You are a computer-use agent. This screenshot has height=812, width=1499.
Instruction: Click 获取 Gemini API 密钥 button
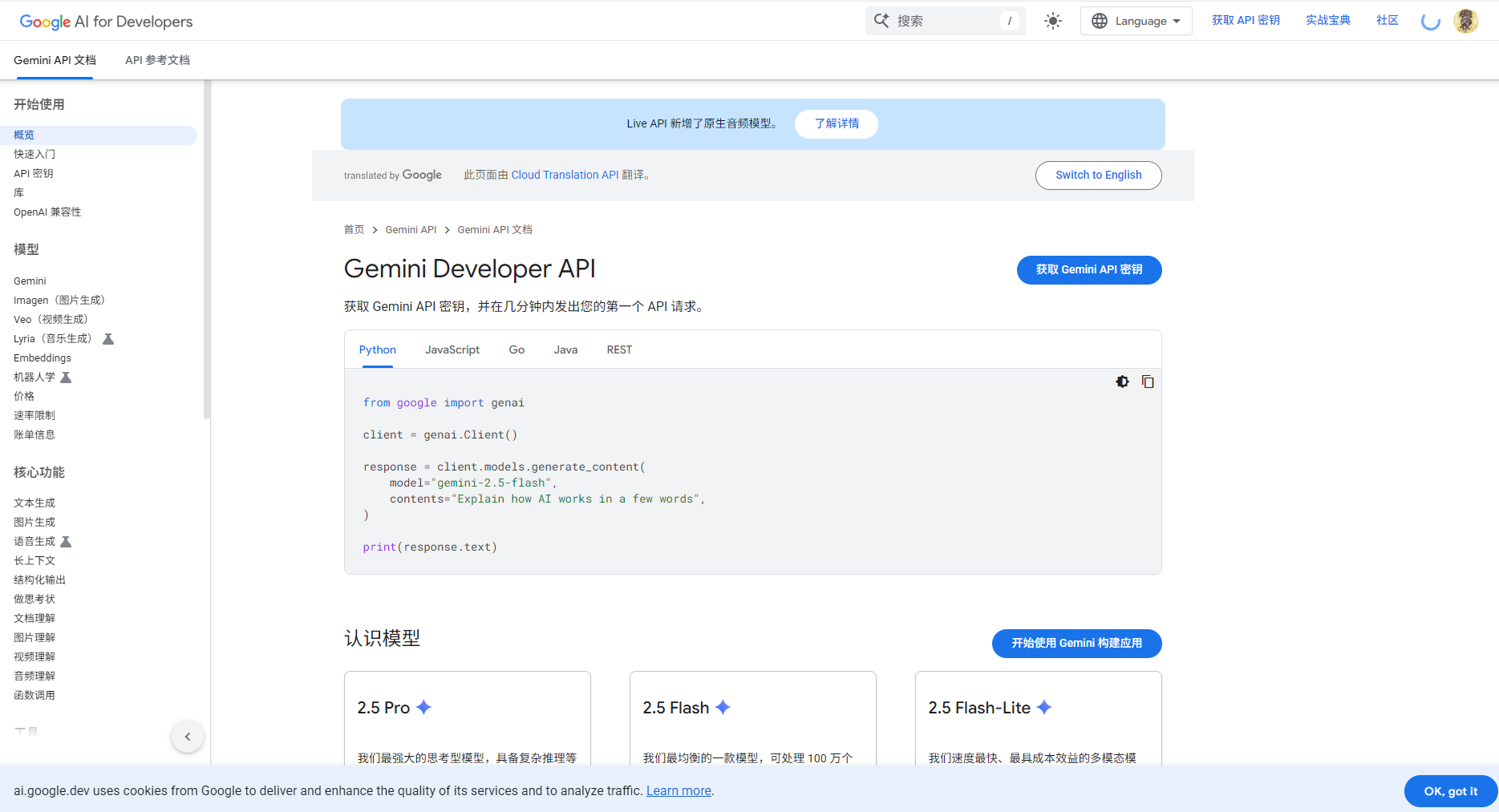pos(1089,269)
